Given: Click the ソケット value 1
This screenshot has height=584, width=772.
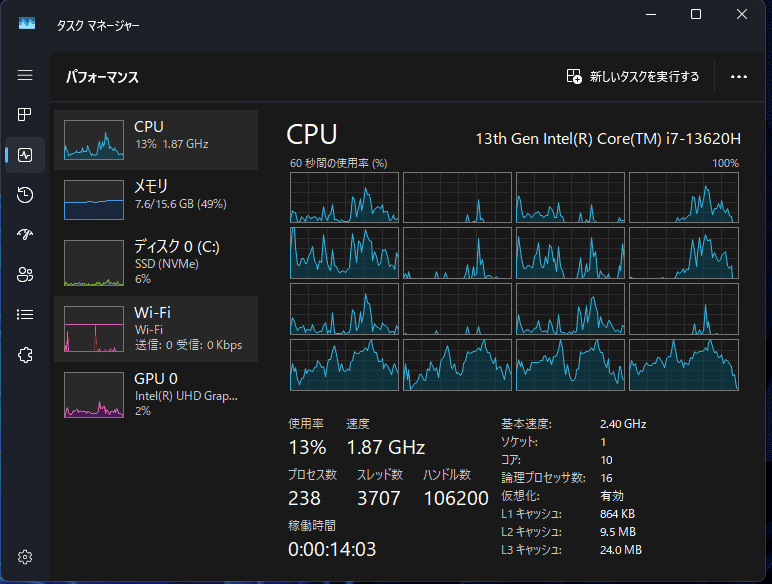Looking at the screenshot, I should (x=603, y=442).
